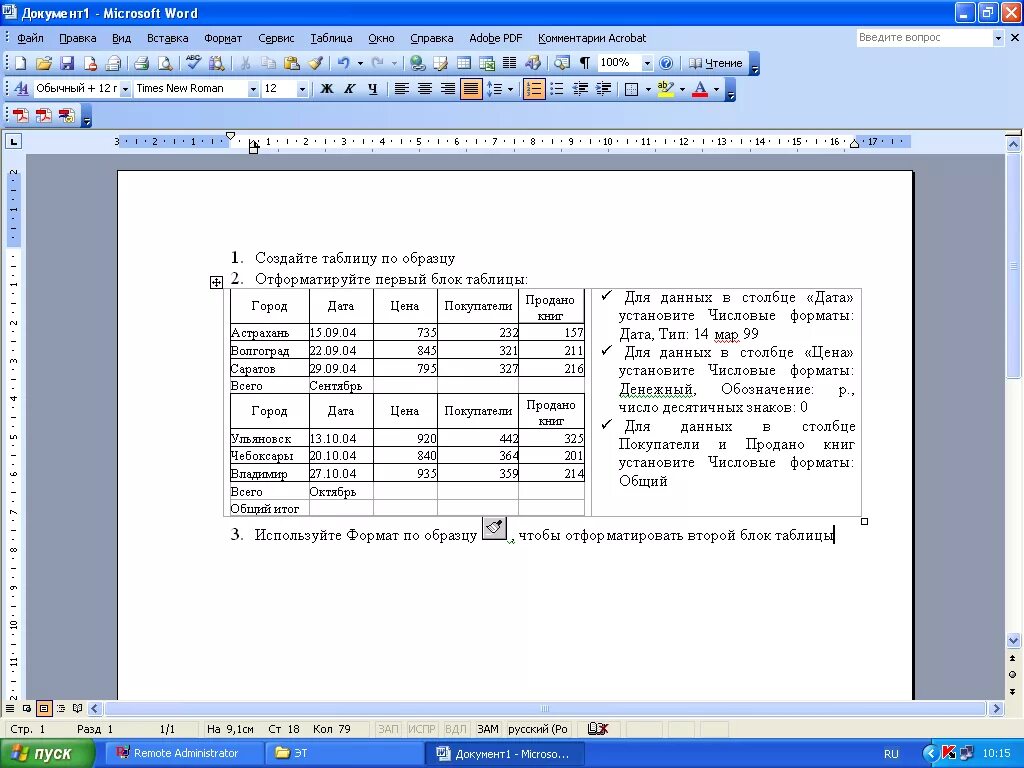Image resolution: width=1024 pixels, height=768 pixels.
Task: Expand the font color dropdown arrow
Action: 716,89
